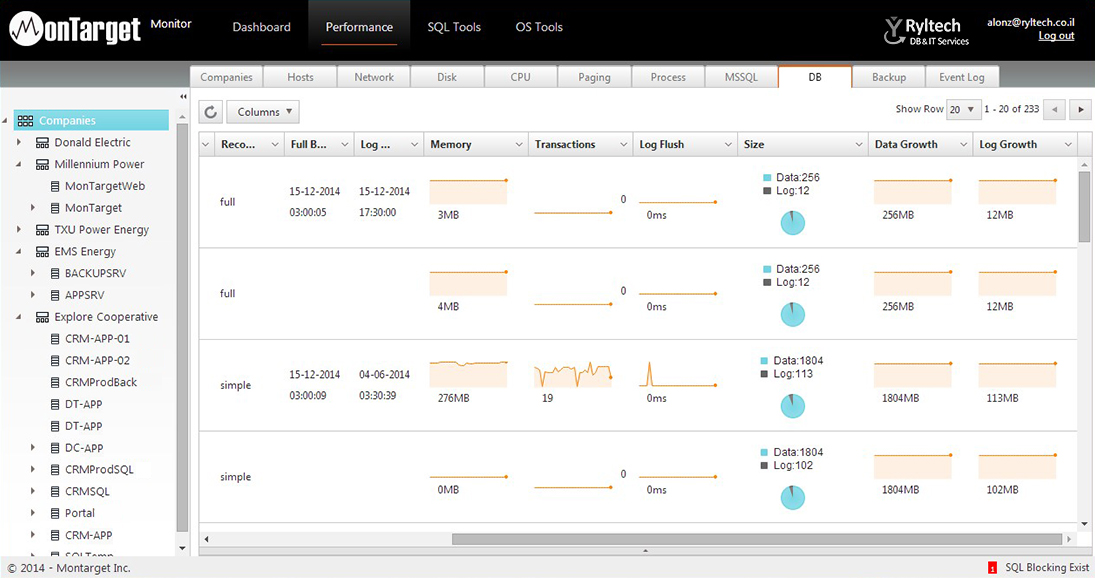This screenshot has height=578, width=1095.
Task: Open the Columns dropdown
Action: pos(263,112)
